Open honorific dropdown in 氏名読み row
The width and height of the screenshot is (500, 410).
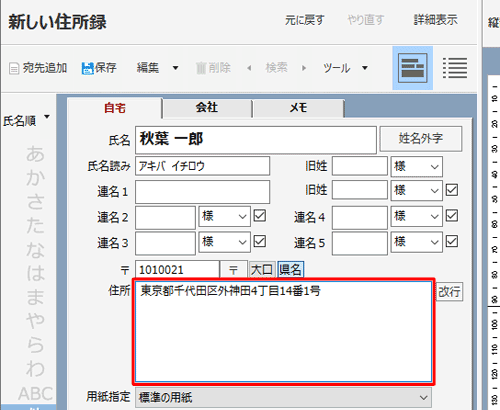(x=417, y=166)
